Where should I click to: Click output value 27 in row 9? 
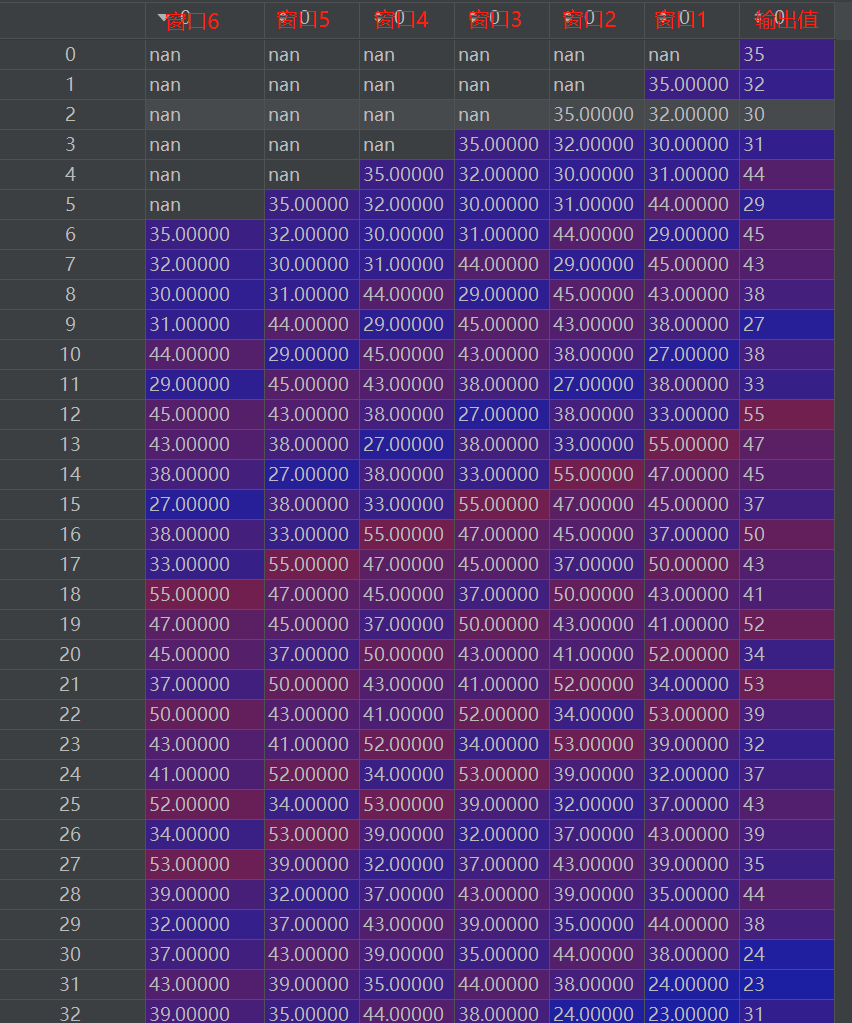(787, 324)
